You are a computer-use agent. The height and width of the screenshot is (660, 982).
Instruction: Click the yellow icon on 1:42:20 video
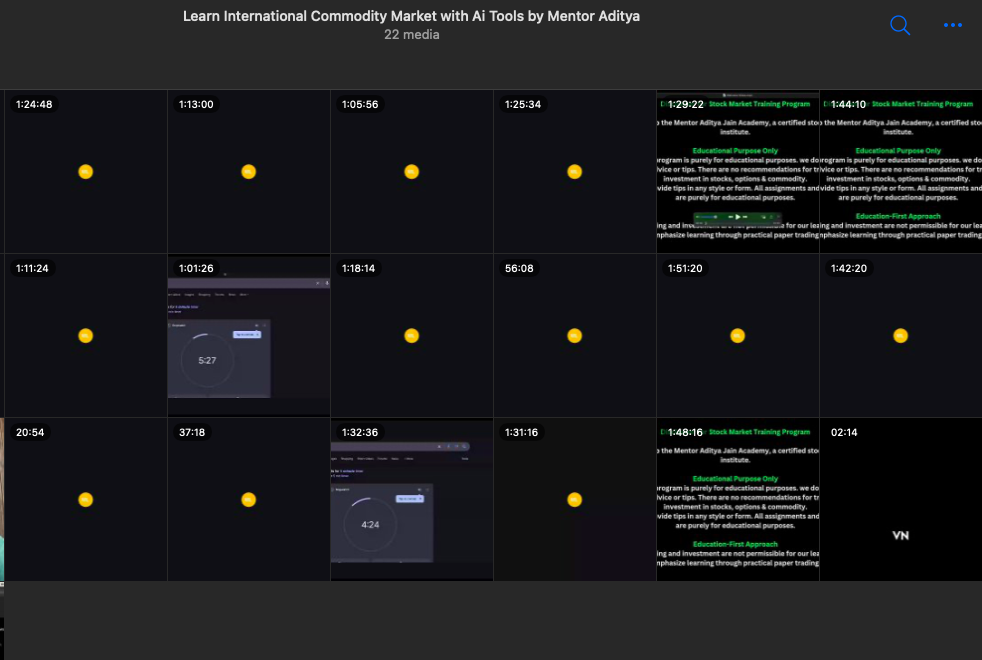pyautogui.click(x=900, y=336)
